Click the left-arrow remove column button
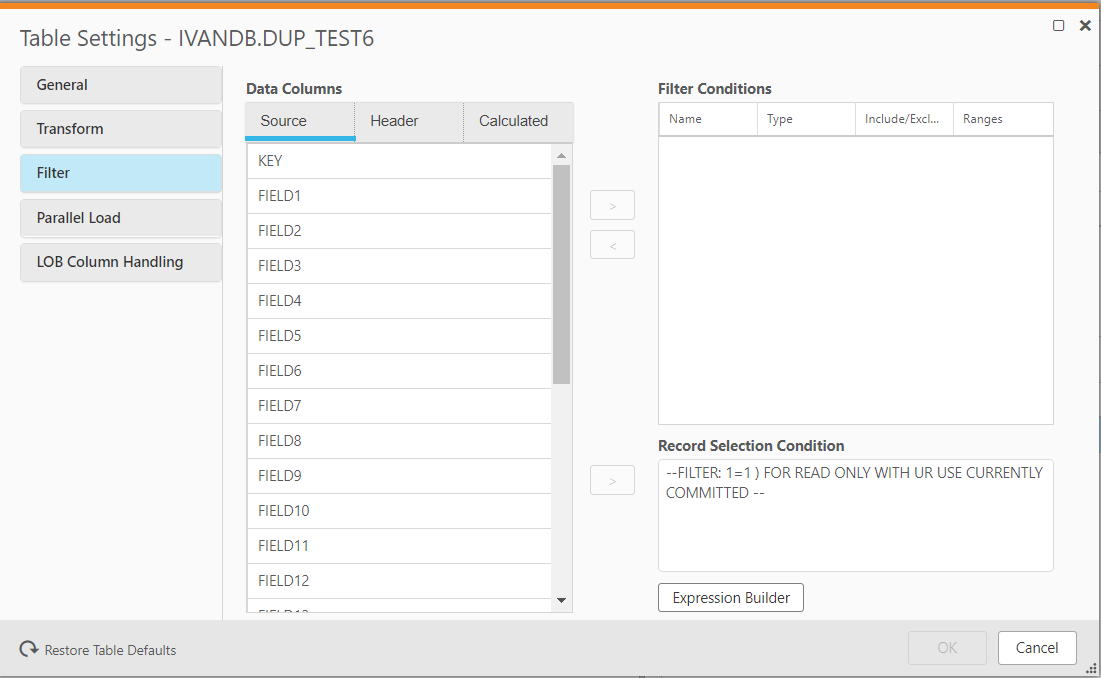The height and width of the screenshot is (678, 1101). (x=612, y=244)
